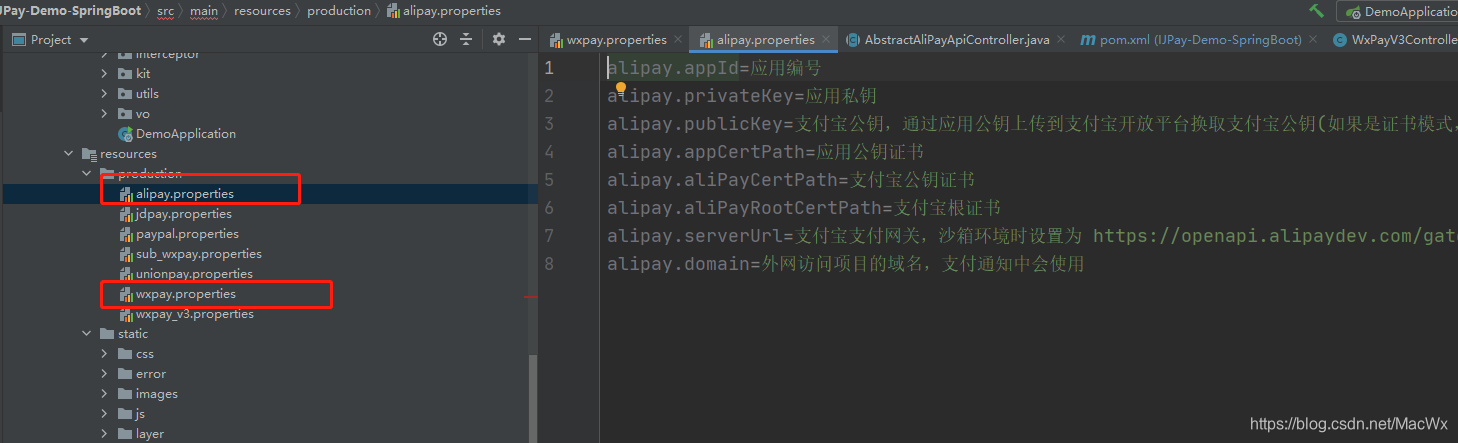Click the IJPay-Demo-SpringBoot breadcrumb
The image size is (1458, 443).
(x=71, y=11)
